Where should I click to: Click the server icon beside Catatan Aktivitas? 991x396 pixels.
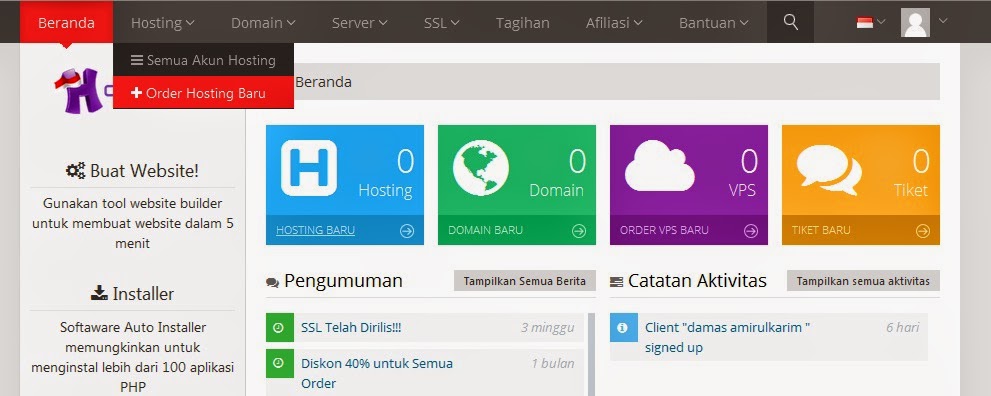tap(616, 282)
